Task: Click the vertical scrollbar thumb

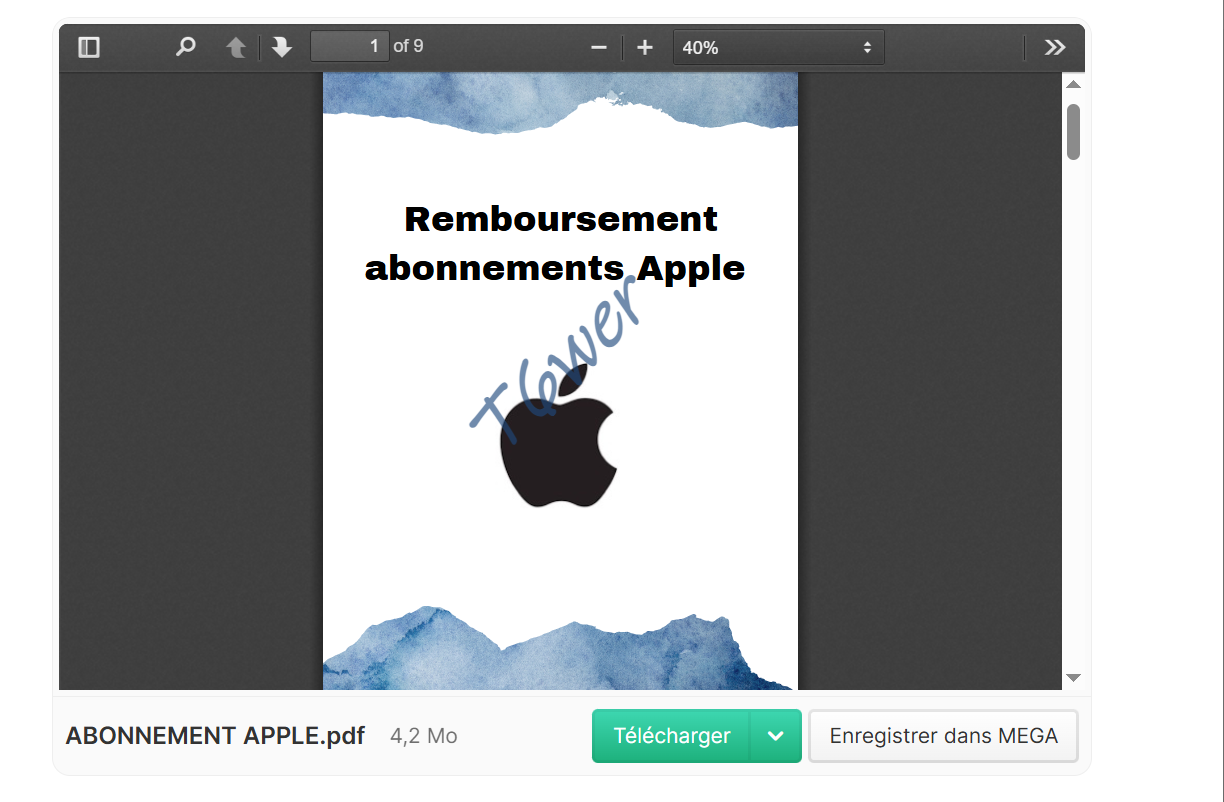Action: click(x=1074, y=132)
